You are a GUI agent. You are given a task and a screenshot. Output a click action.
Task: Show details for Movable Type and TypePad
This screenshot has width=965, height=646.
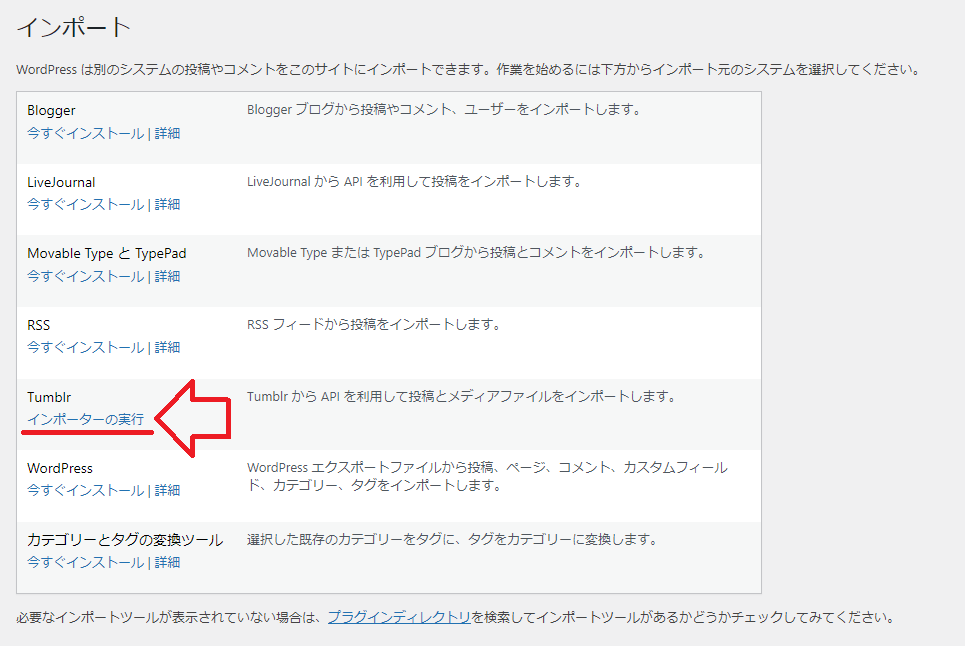point(167,276)
